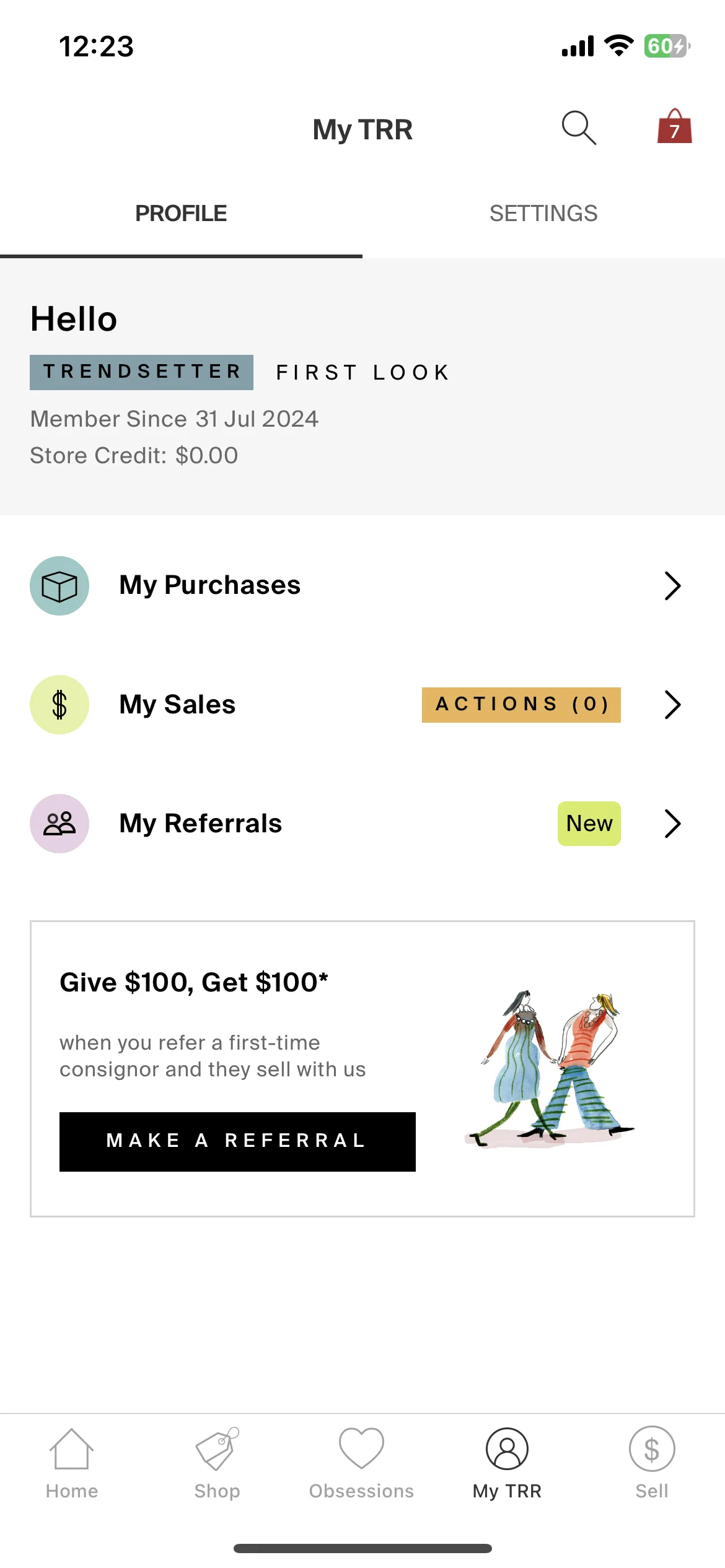The width and height of the screenshot is (725, 1568).
Task: Expand My Referrals chevron arrow
Action: [673, 824]
